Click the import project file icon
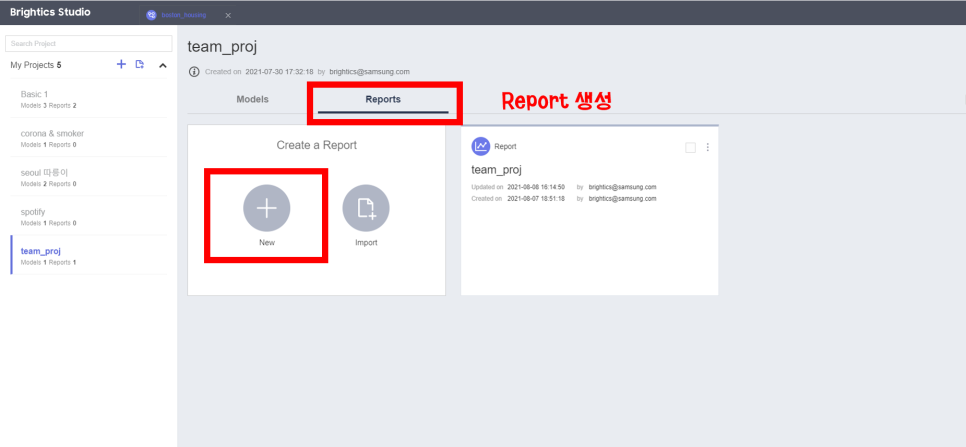This screenshot has width=966, height=447. click(x=140, y=64)
